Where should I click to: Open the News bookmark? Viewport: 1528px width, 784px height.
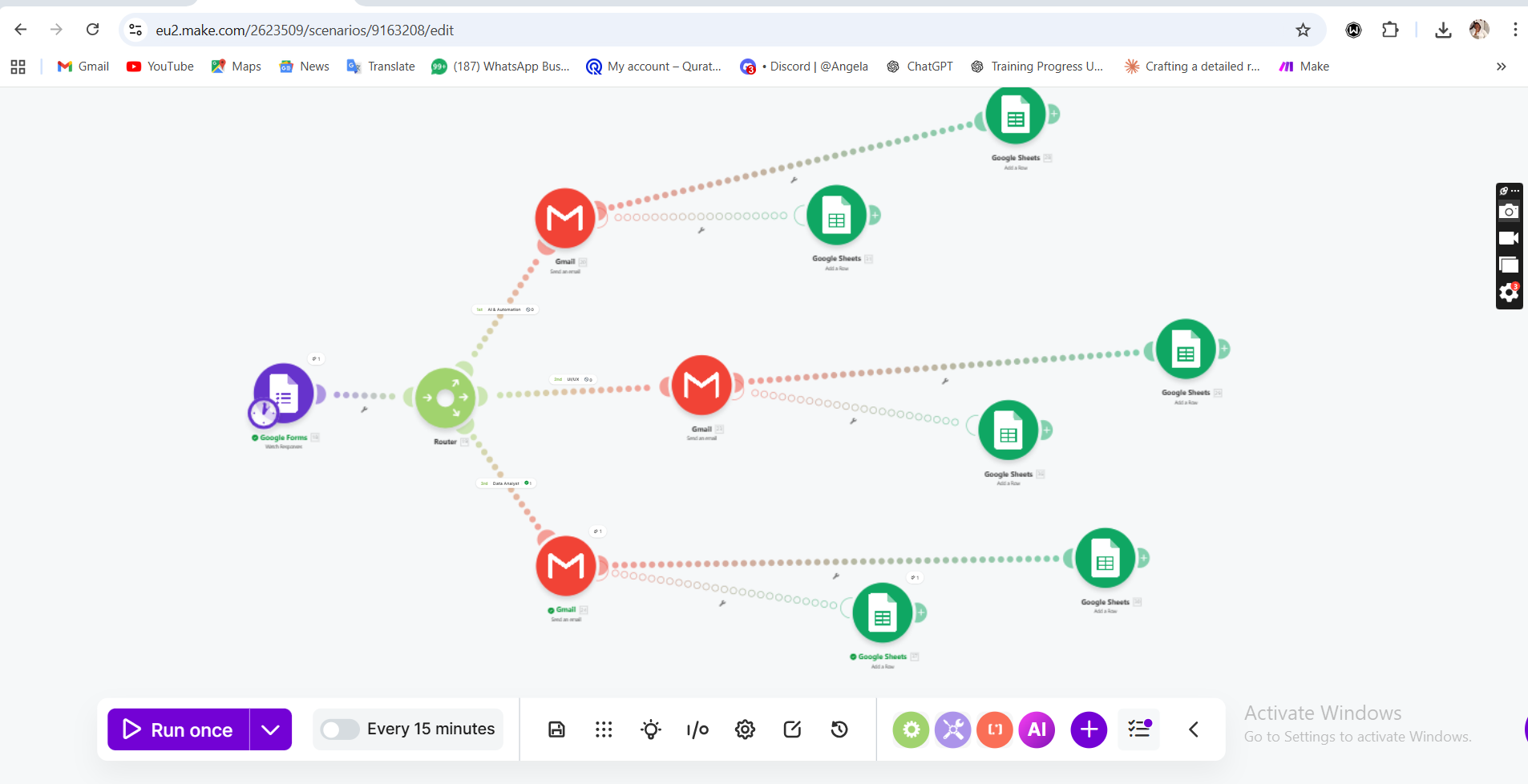pyautogui.click(x=305, y=67)
